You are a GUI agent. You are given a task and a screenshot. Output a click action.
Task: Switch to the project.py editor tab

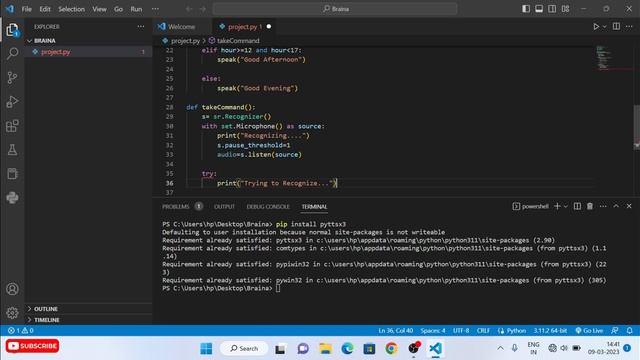click(243, 27)
